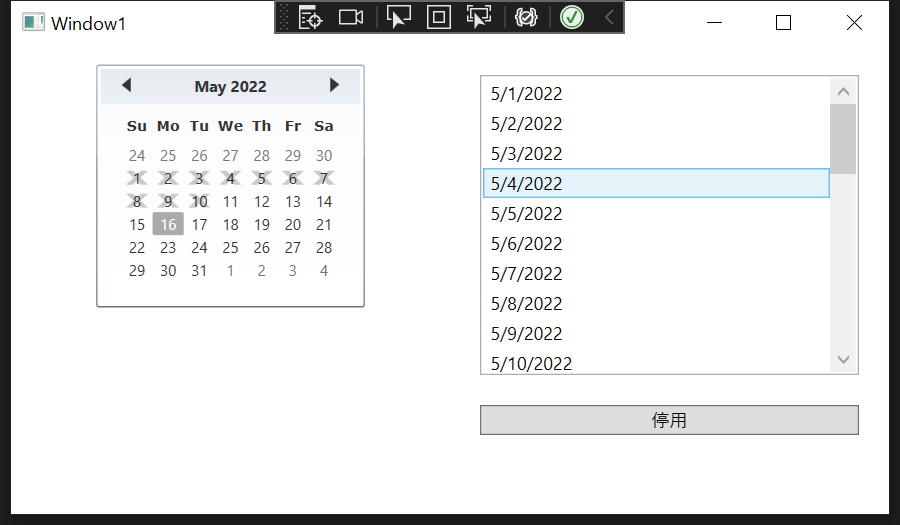The height and width of the screenshot is (525, 900).
Task: Select the 5/9/2022 list item
Action: (656, 333)
